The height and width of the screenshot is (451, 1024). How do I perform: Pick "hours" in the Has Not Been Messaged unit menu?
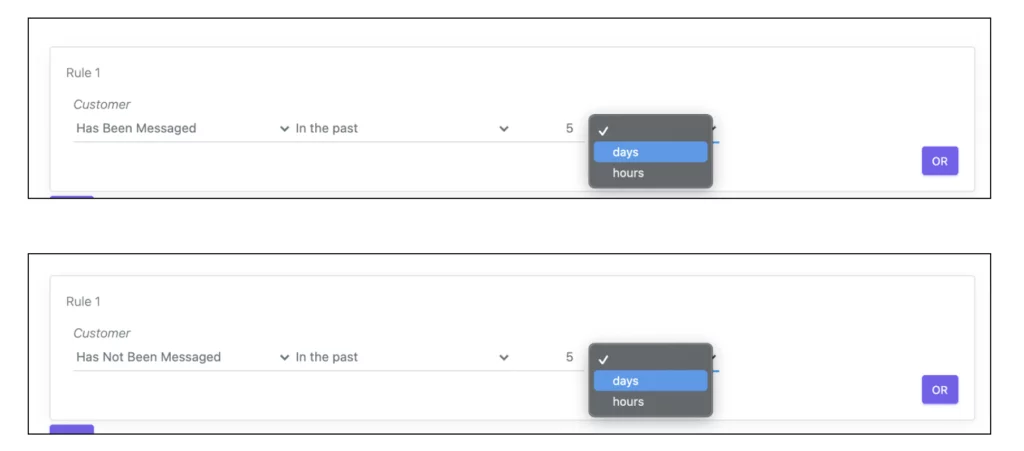pyautogui.click(x=650, y=402)
